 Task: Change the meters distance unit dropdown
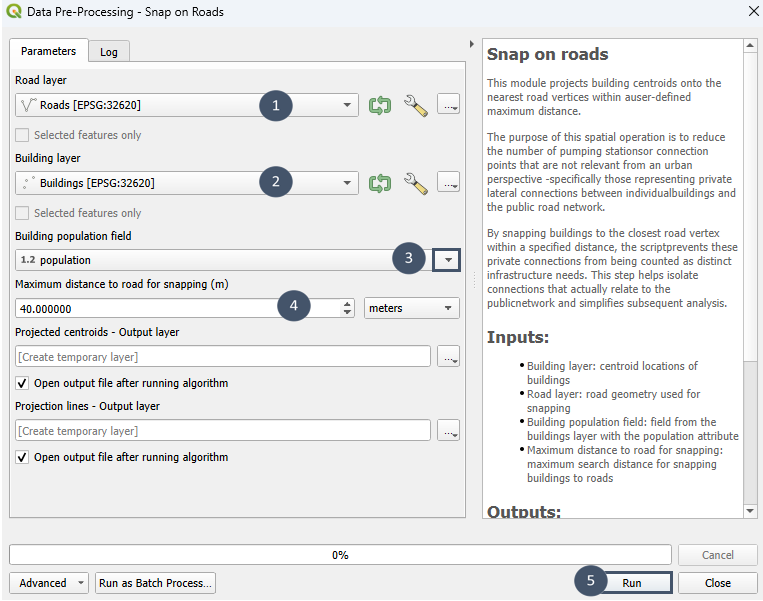(x=412, y=308)
